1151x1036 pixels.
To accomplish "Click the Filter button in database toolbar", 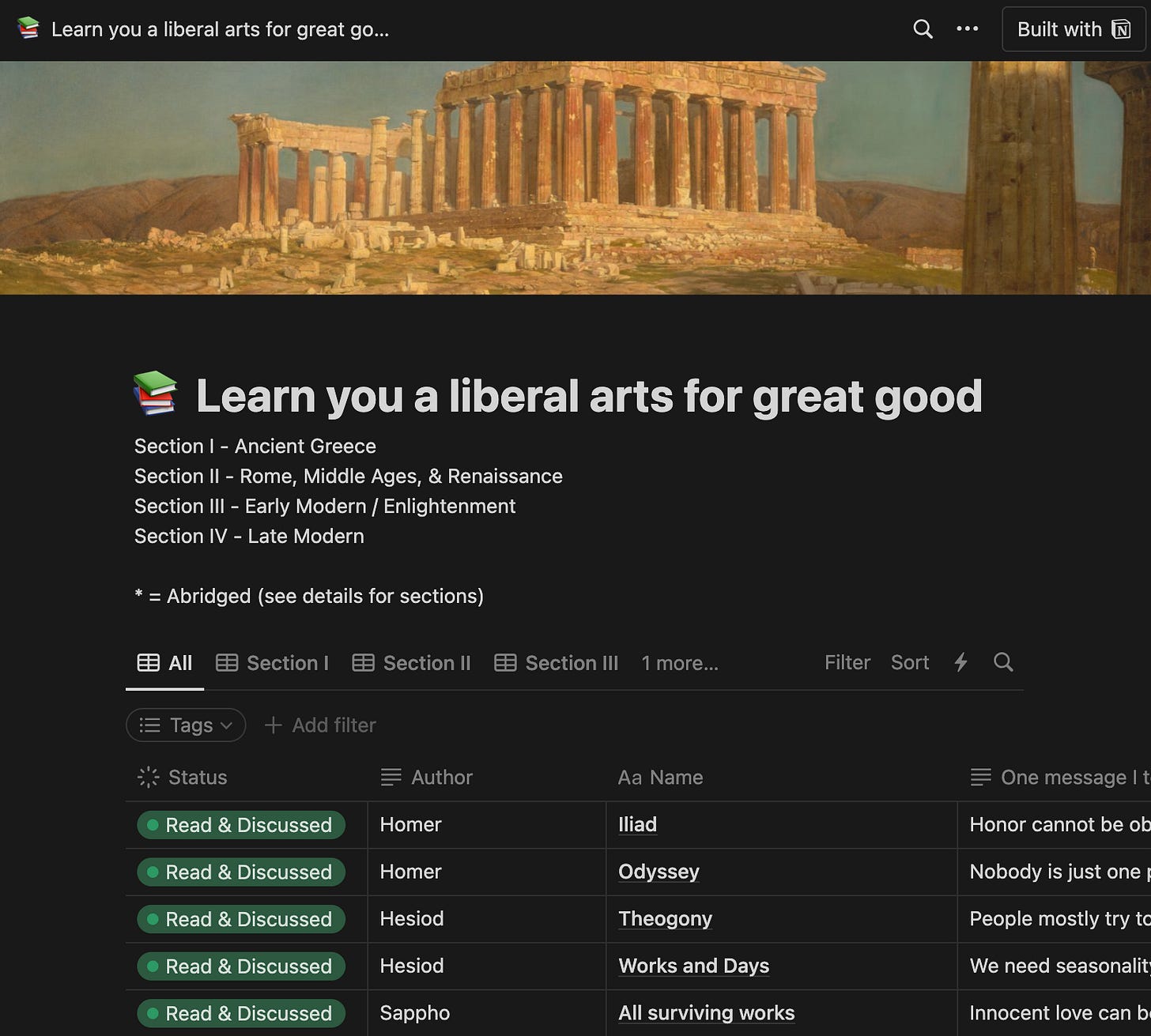I will coord(847,662).
